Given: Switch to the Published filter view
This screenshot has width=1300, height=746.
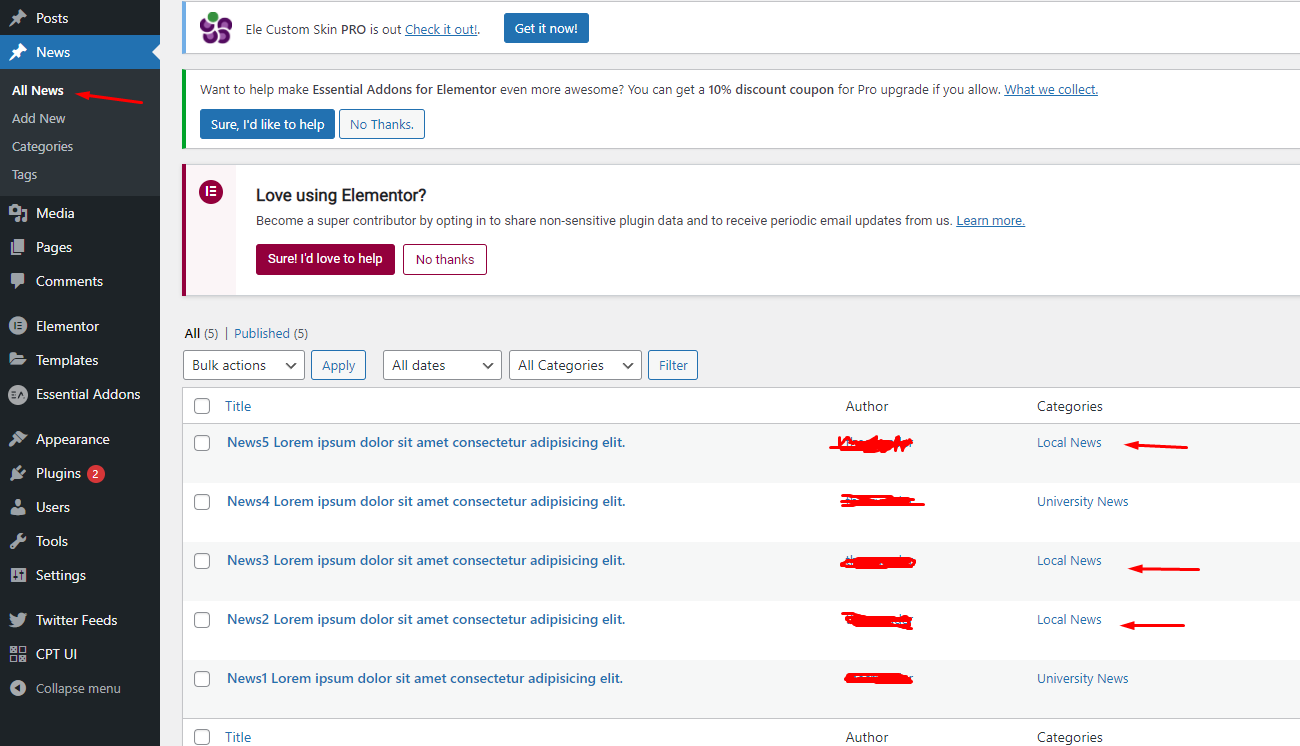Looking at the screenshot, I should click(262, 333).
